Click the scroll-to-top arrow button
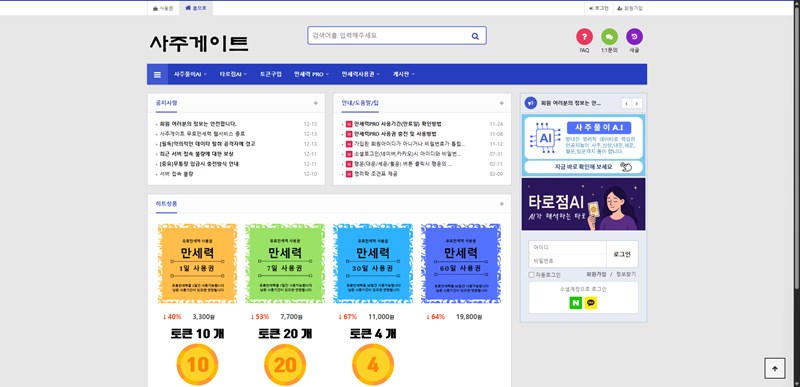 coord(775,368)
